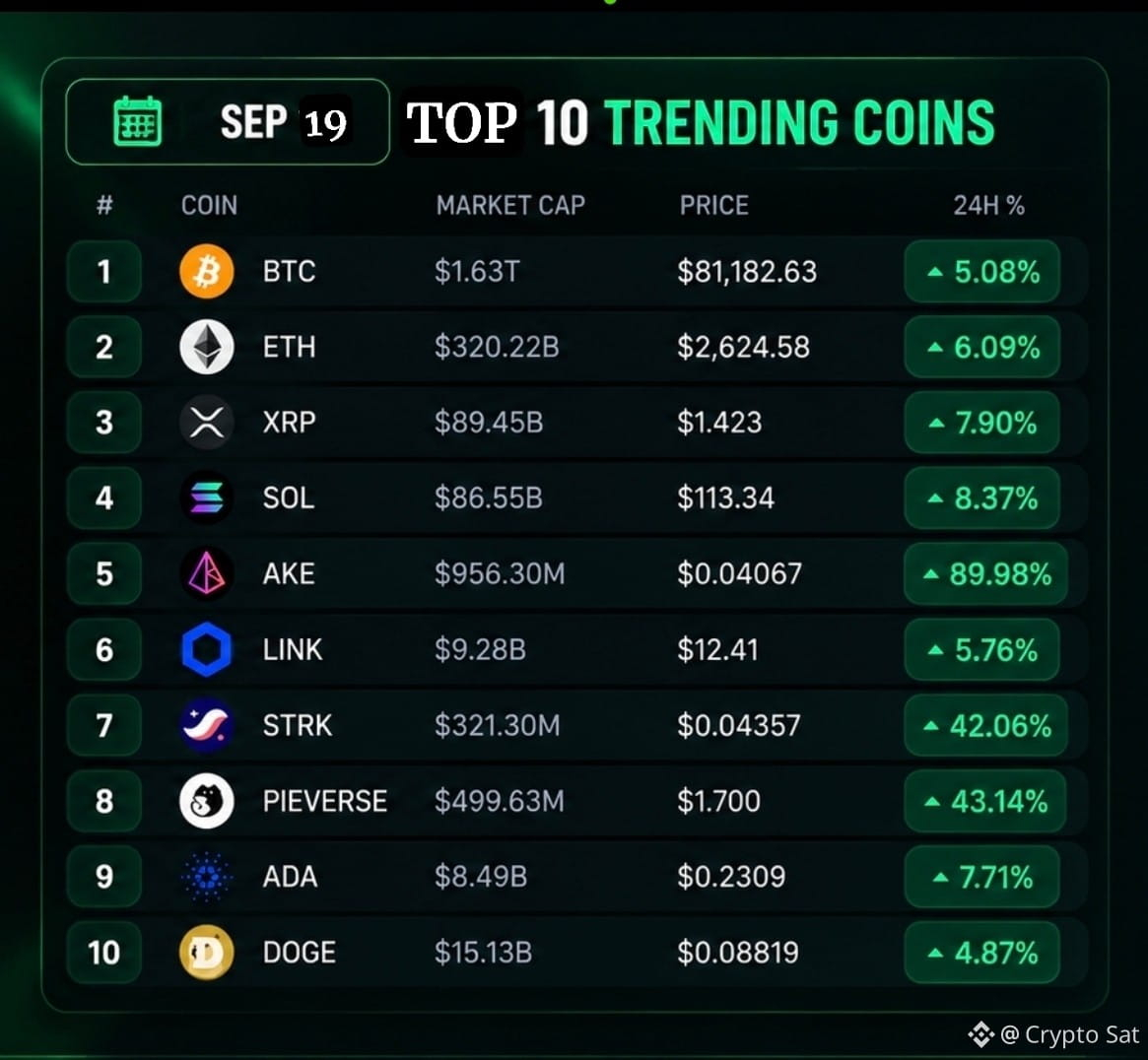Click the green calendar icon
Image resolution: width=1148 pixels, height=1060 pixels.
[138, 121]
